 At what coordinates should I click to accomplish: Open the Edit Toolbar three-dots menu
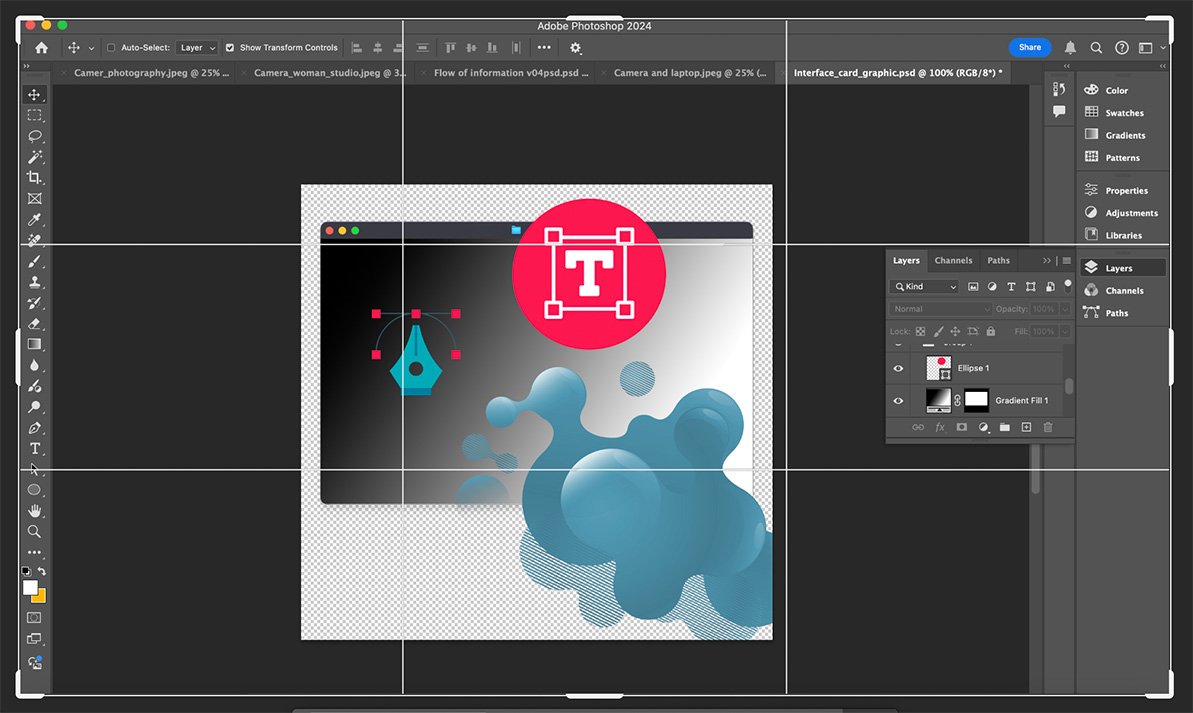pos(34,552)
